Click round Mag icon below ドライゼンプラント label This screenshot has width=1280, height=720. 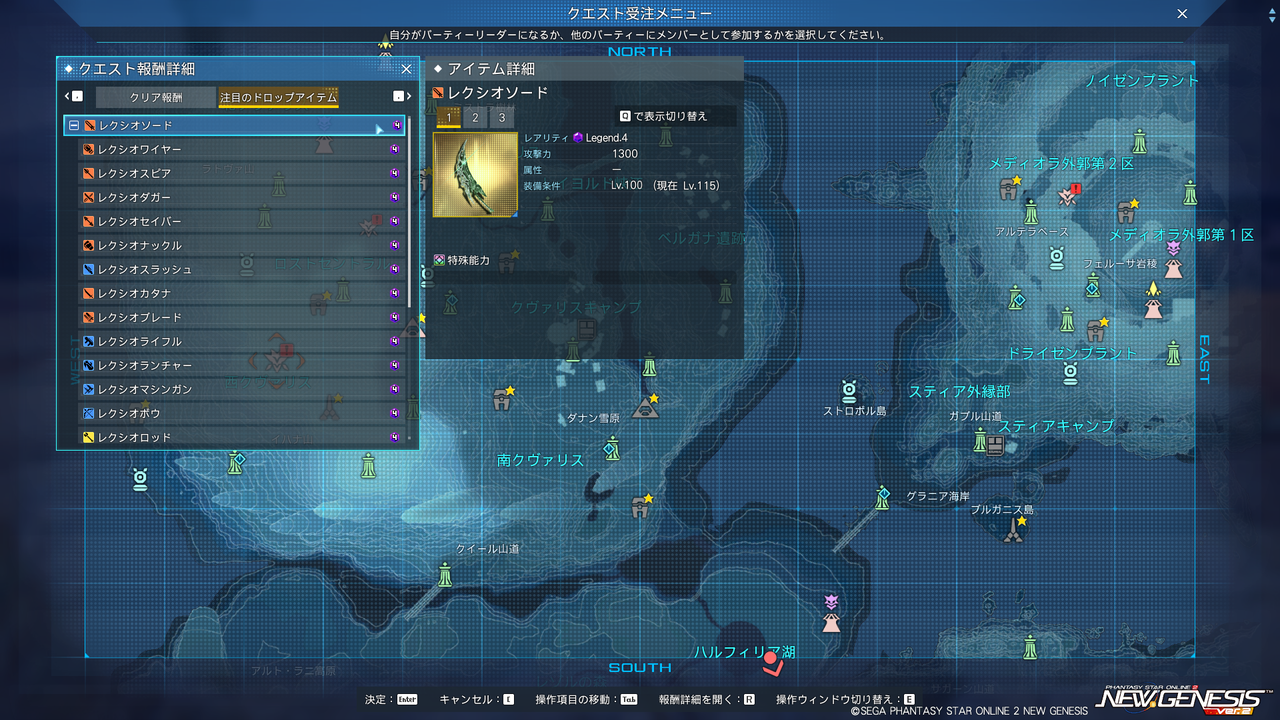point(1070,373)
